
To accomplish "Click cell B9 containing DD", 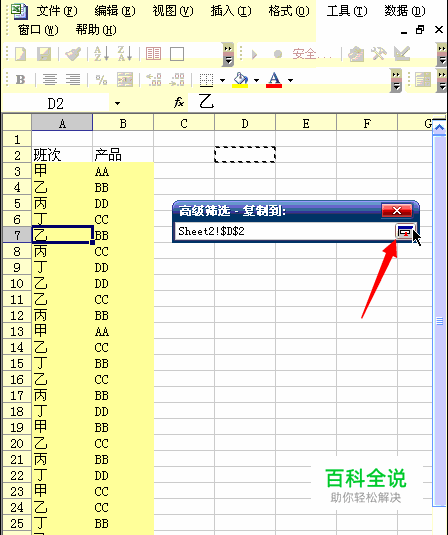I will 123,267.
